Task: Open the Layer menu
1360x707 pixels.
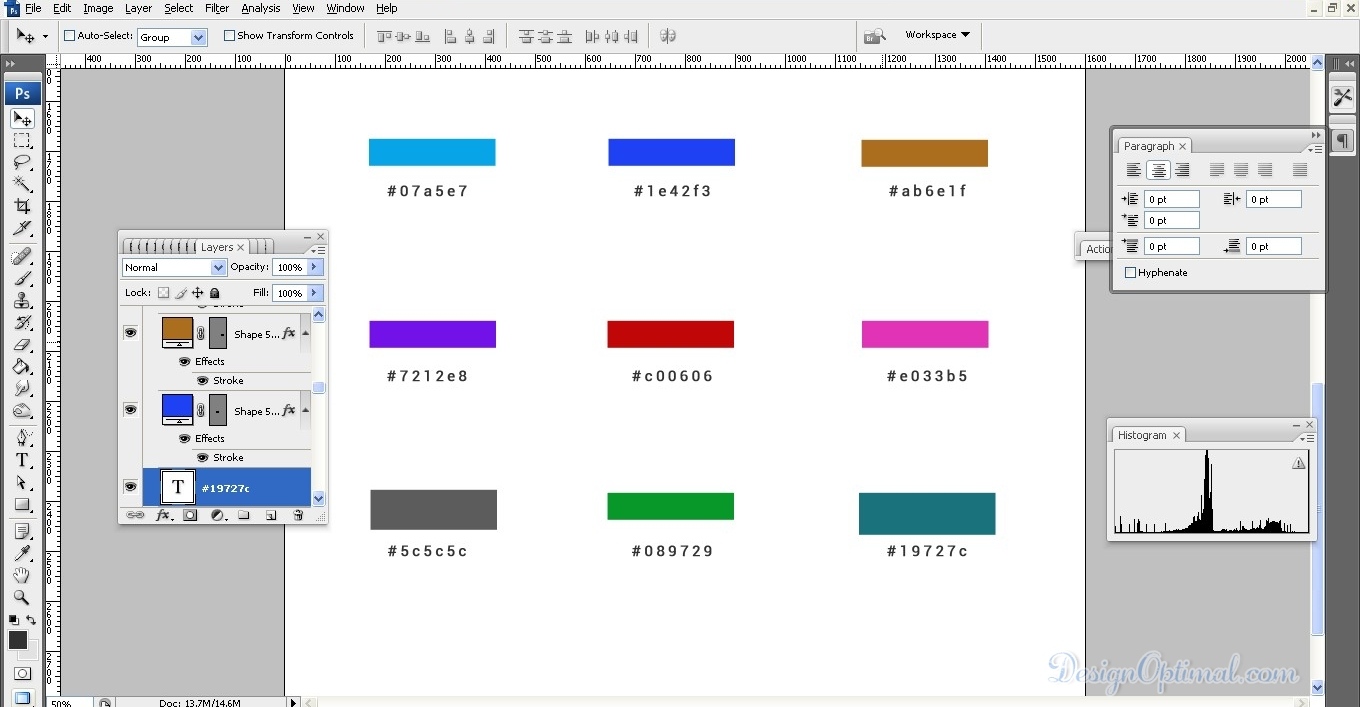Action: coord(138,8)
